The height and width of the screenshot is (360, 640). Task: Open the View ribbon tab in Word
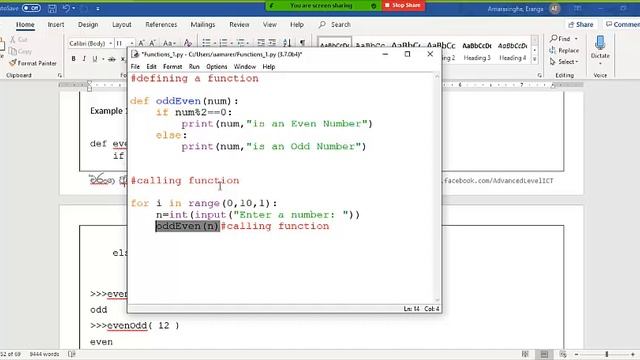270,24
